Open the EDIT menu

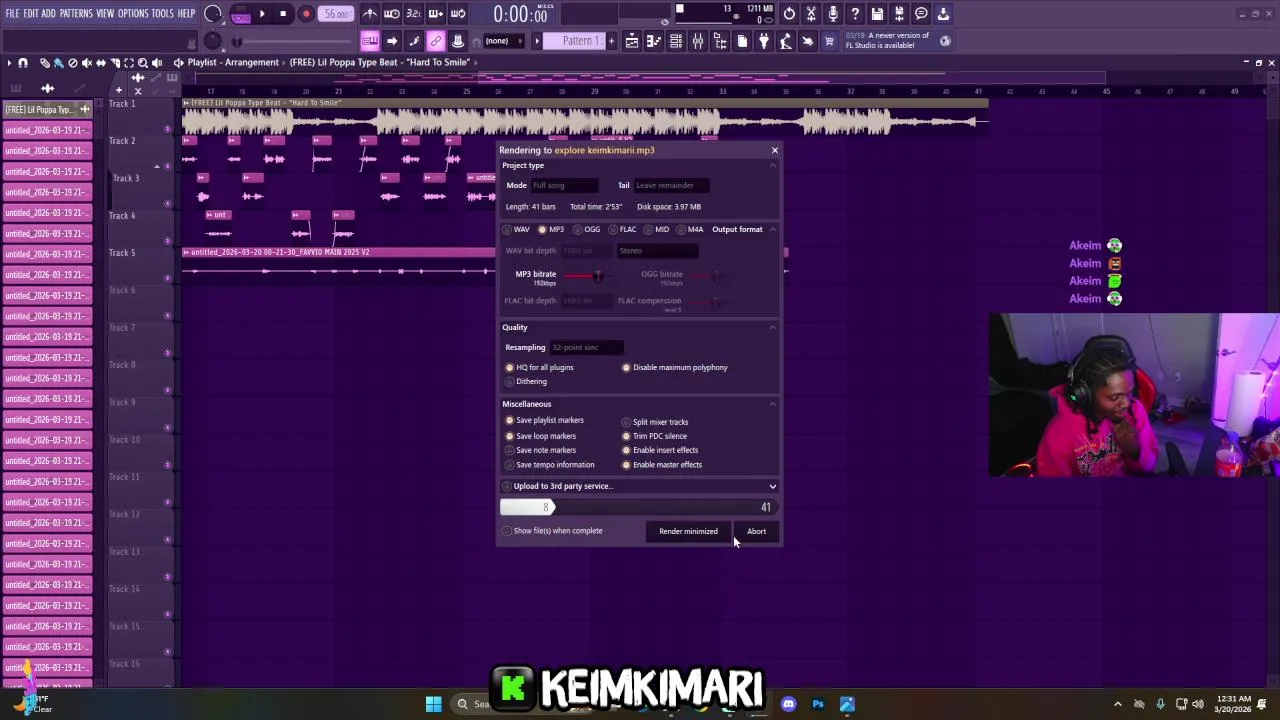point(30,14)
